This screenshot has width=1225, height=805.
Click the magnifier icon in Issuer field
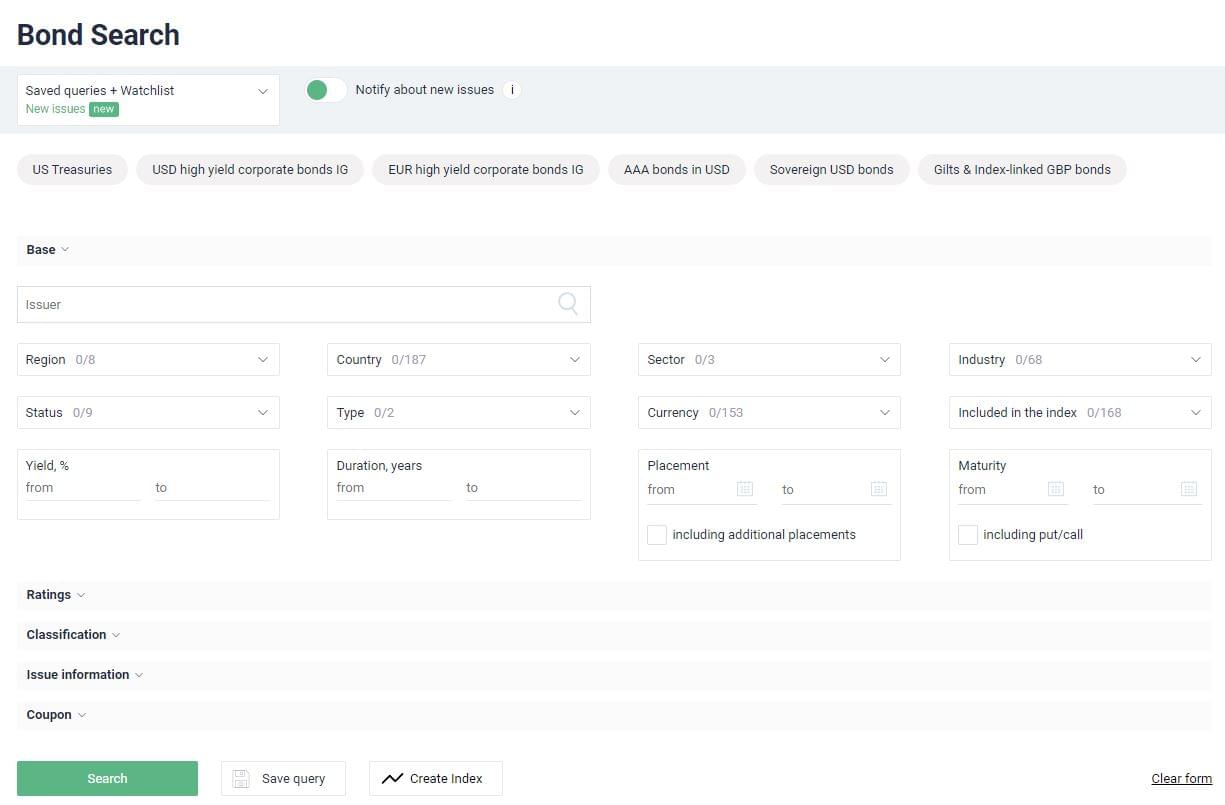568,304
